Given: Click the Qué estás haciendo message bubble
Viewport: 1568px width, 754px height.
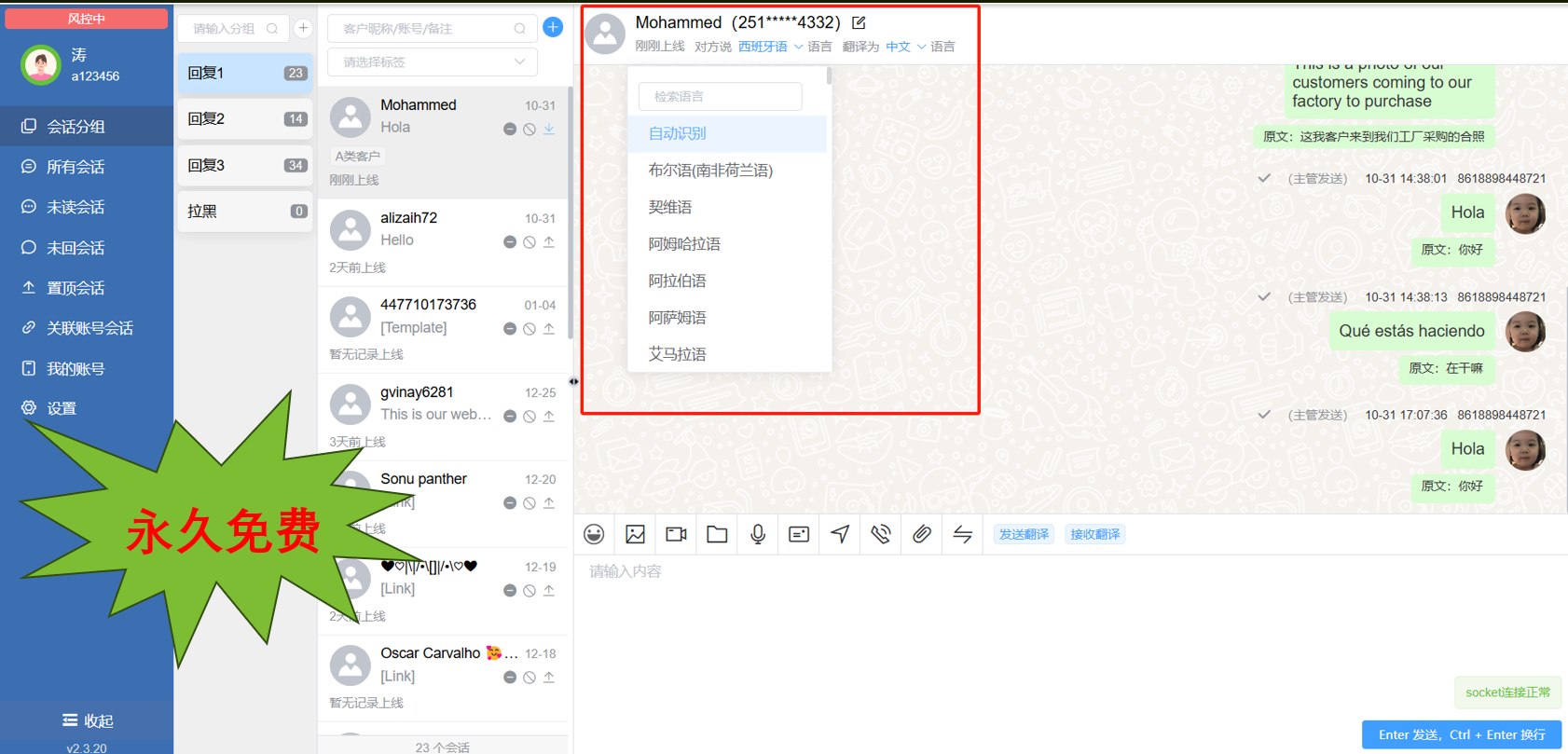Looking at the screenshot, I should tap(1411, 331).
